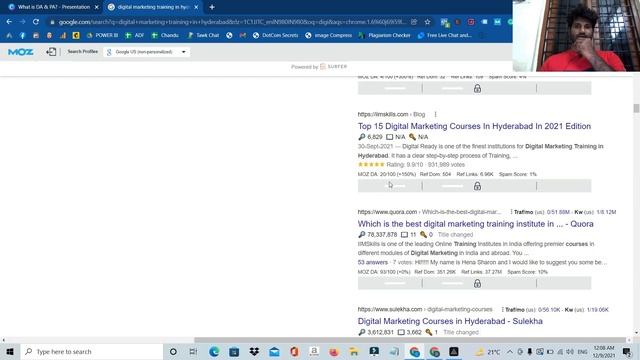Click the MozBar export/sign-in icon
Viewport: 640px width, 360px height.
click(x=51, y=52)
